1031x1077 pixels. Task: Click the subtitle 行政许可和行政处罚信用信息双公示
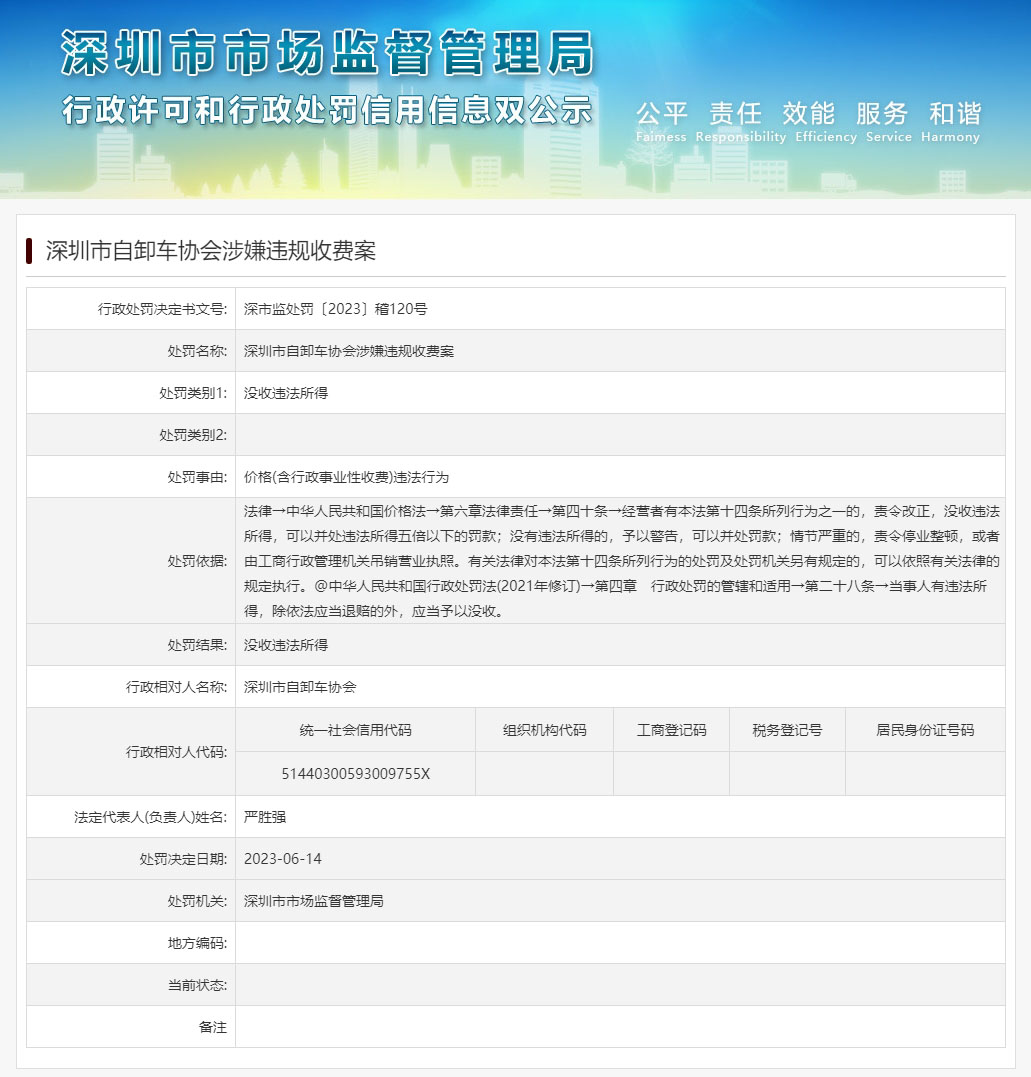click(x=327, y=110)
